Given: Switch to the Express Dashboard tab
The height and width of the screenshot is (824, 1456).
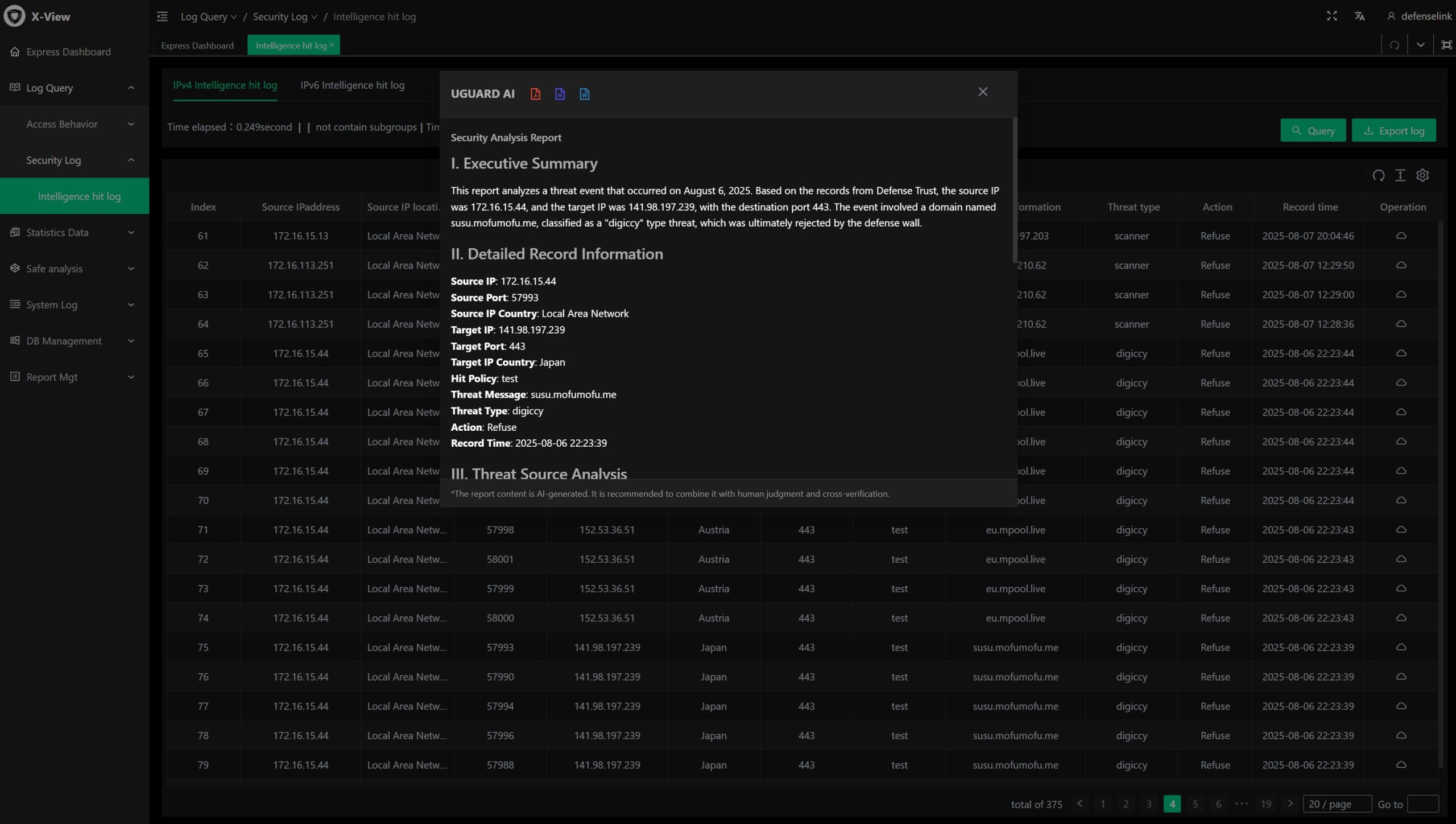Looking at the screenshot, I should pyautogui.click(x=197, y=46).
